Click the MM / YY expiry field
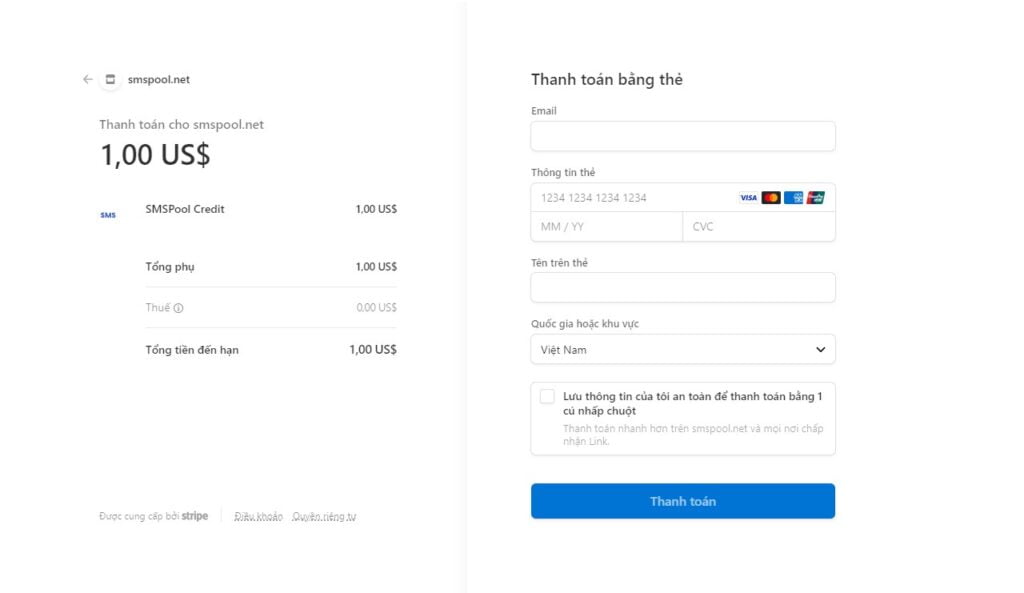The image size is (1024, 593). click(x=606, y=227)
